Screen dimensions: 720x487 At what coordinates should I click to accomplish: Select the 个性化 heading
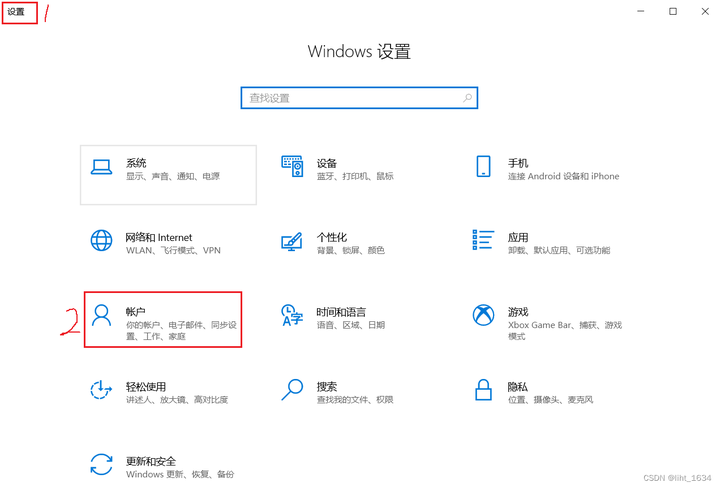pos(332,237)
